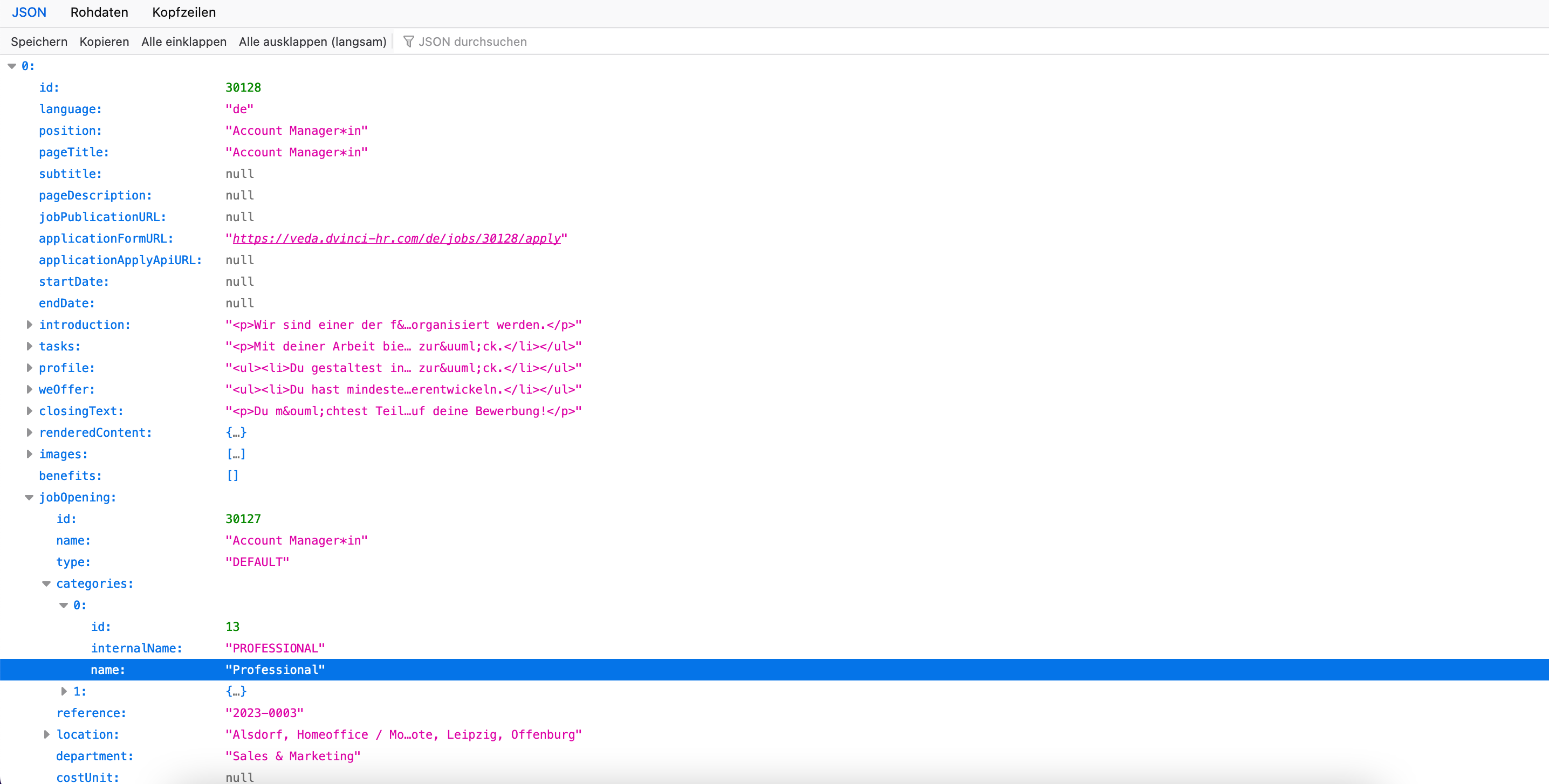Select the language value "de"
This screenshot has width=1549, height=784.
[x=239, y=109]
